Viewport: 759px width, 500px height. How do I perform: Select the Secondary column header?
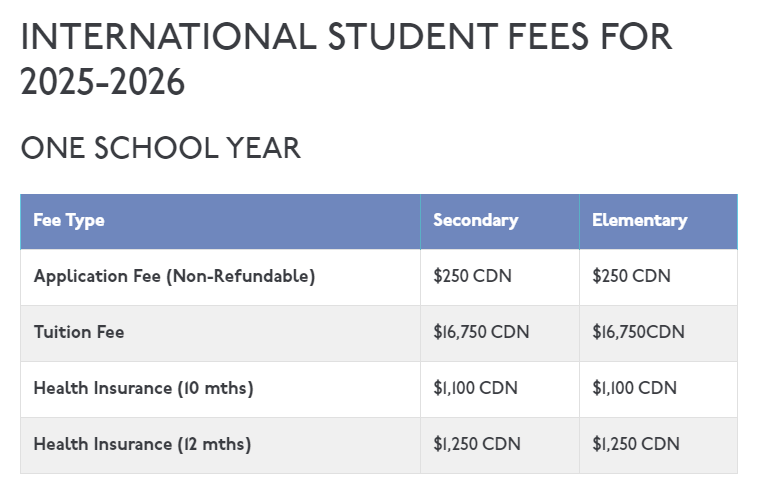coord(475,221)
